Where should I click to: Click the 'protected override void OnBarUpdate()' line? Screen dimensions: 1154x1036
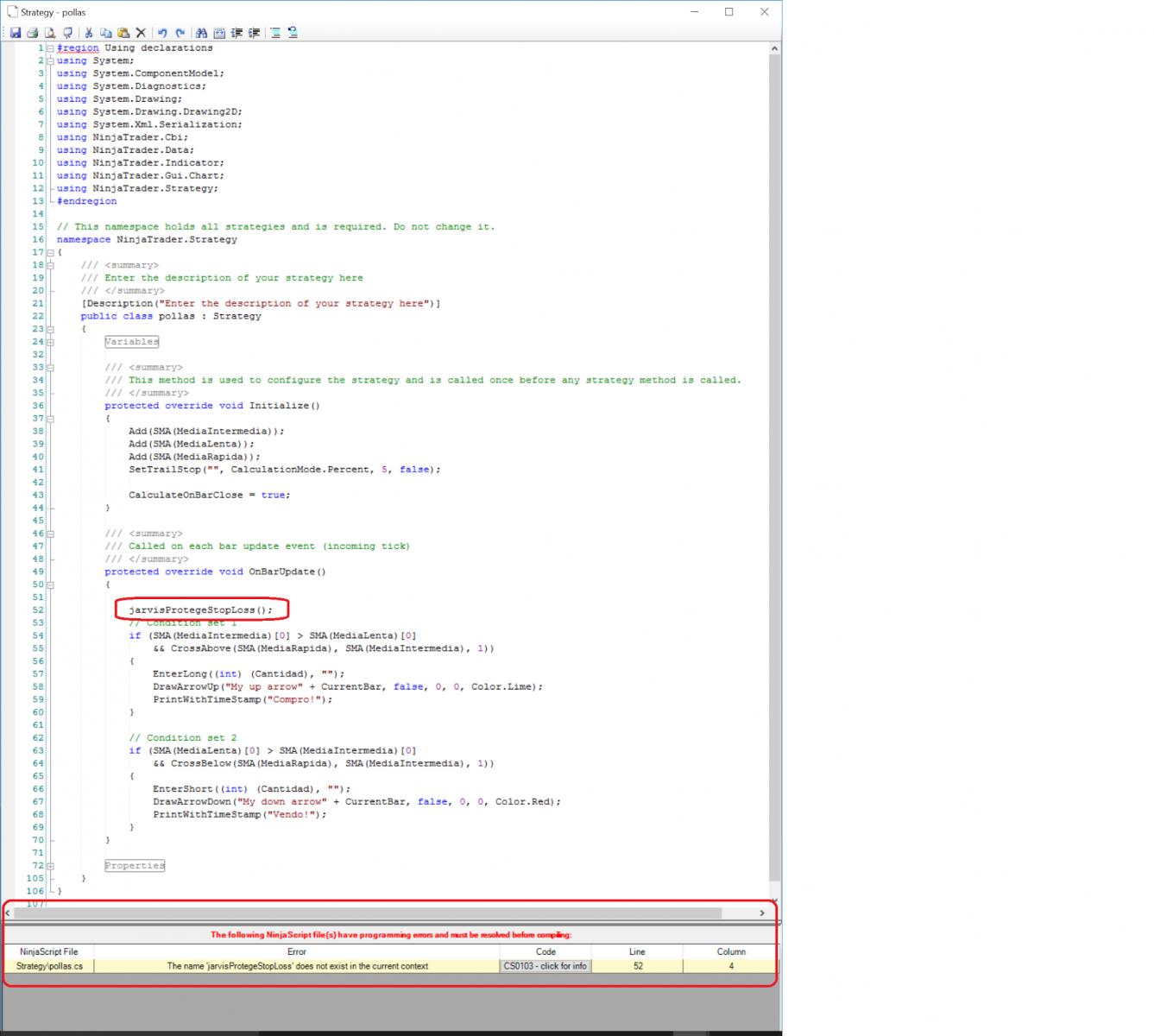tap(216, 572)
